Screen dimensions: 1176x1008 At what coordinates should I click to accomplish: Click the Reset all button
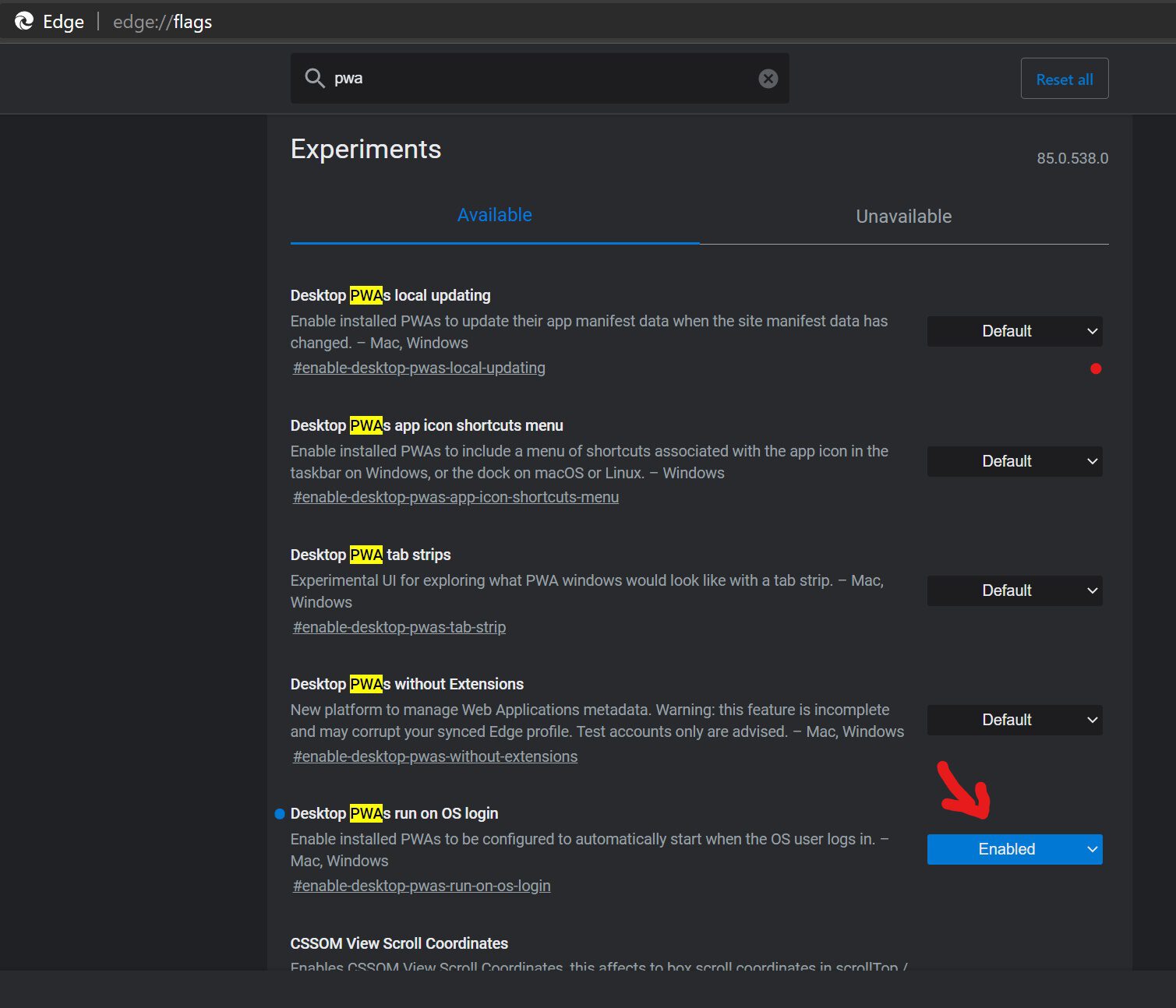pos(1064,79)
